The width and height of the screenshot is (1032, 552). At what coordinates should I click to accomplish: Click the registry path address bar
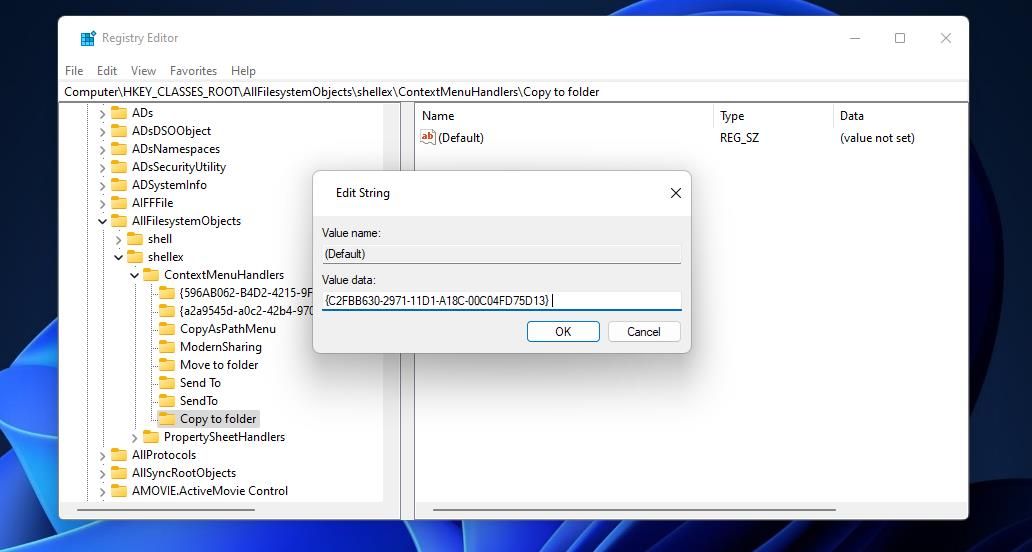pyautogui.click(x=513, y=92)
